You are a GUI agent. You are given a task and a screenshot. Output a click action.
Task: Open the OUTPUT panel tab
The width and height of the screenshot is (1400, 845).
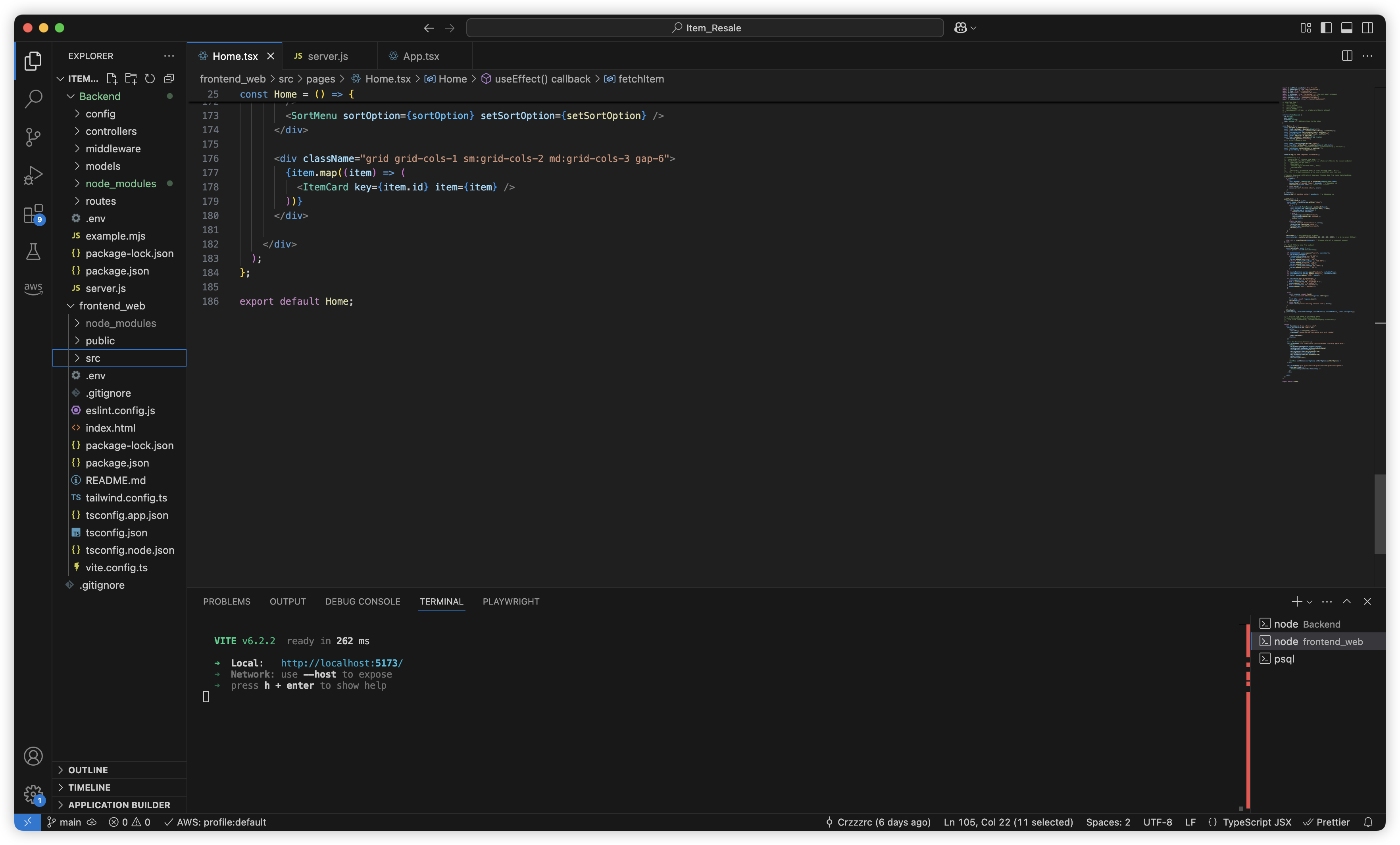287,601
